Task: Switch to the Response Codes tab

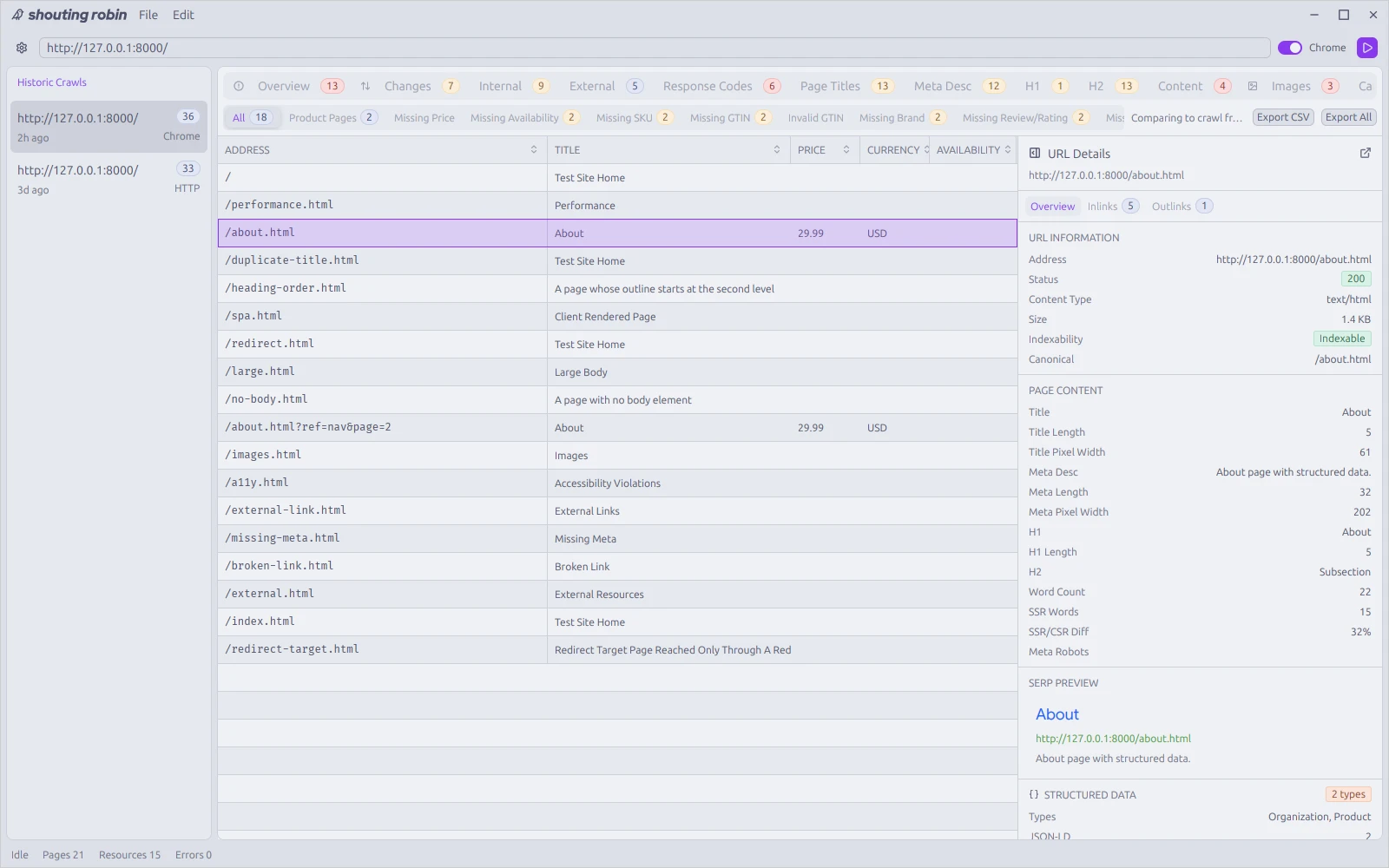Action: [x=721, y=86]
